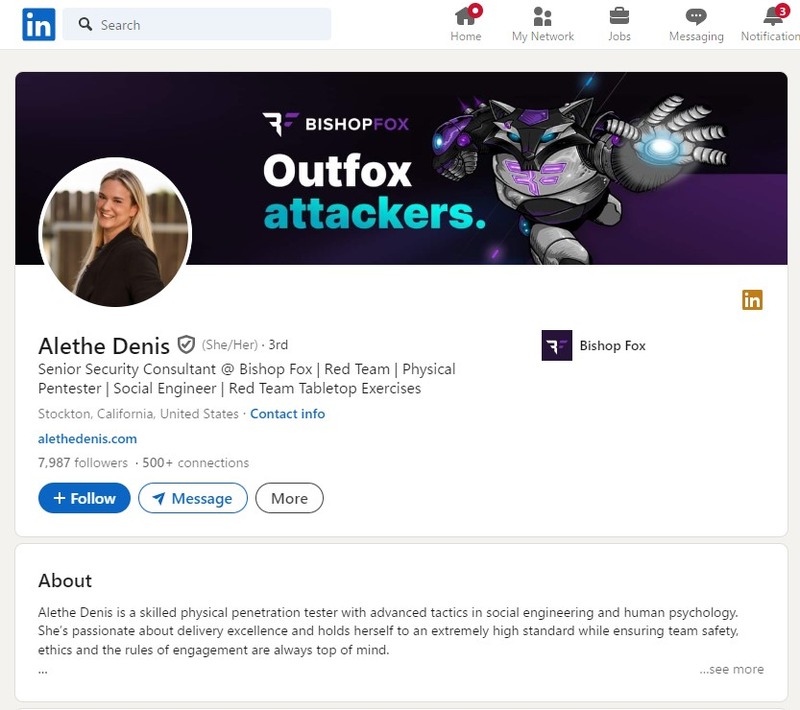
Task: Follow Alethe Denis
Action: [84, 498]
